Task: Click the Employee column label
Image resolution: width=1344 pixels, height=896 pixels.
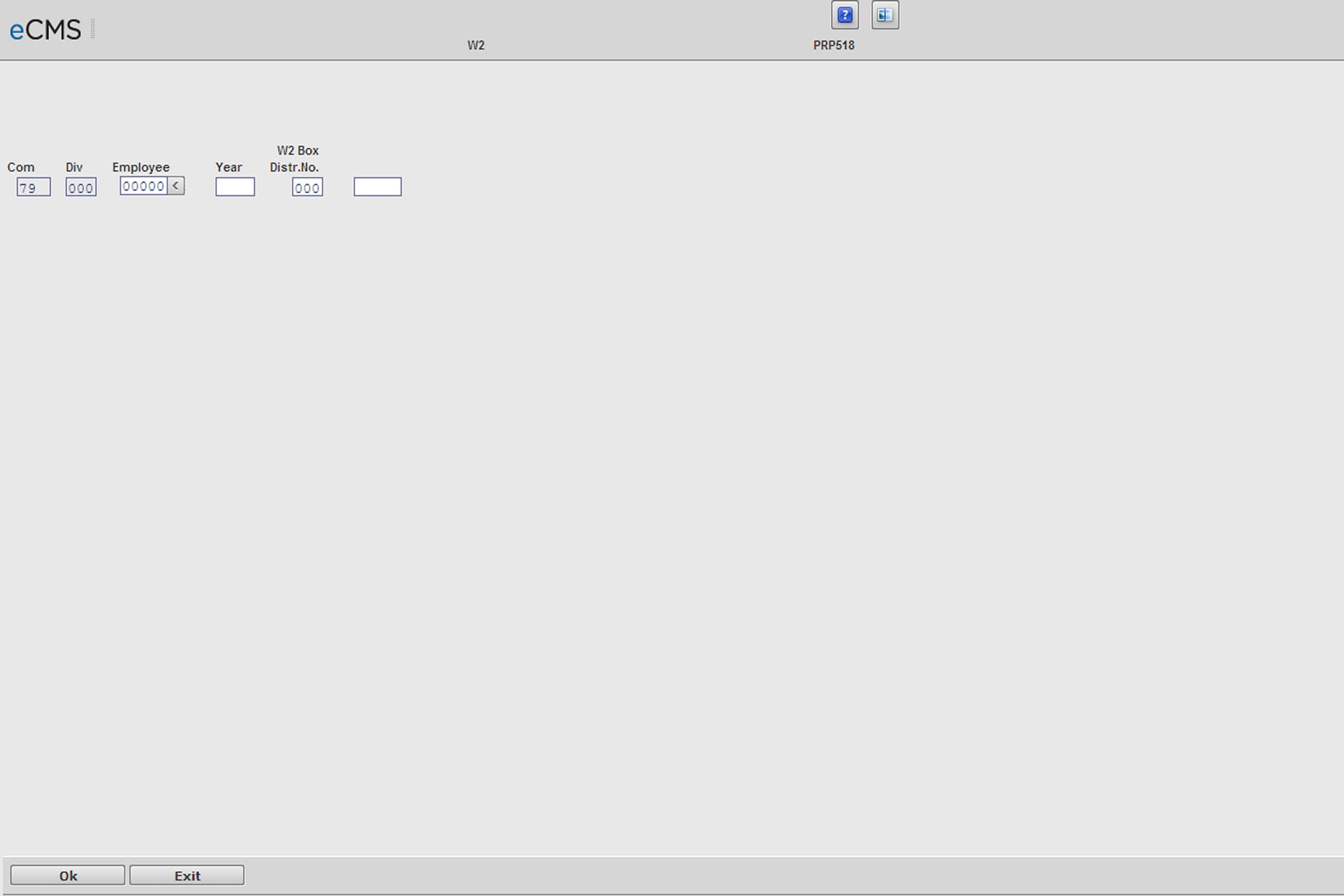Action: tap(141, 167)
